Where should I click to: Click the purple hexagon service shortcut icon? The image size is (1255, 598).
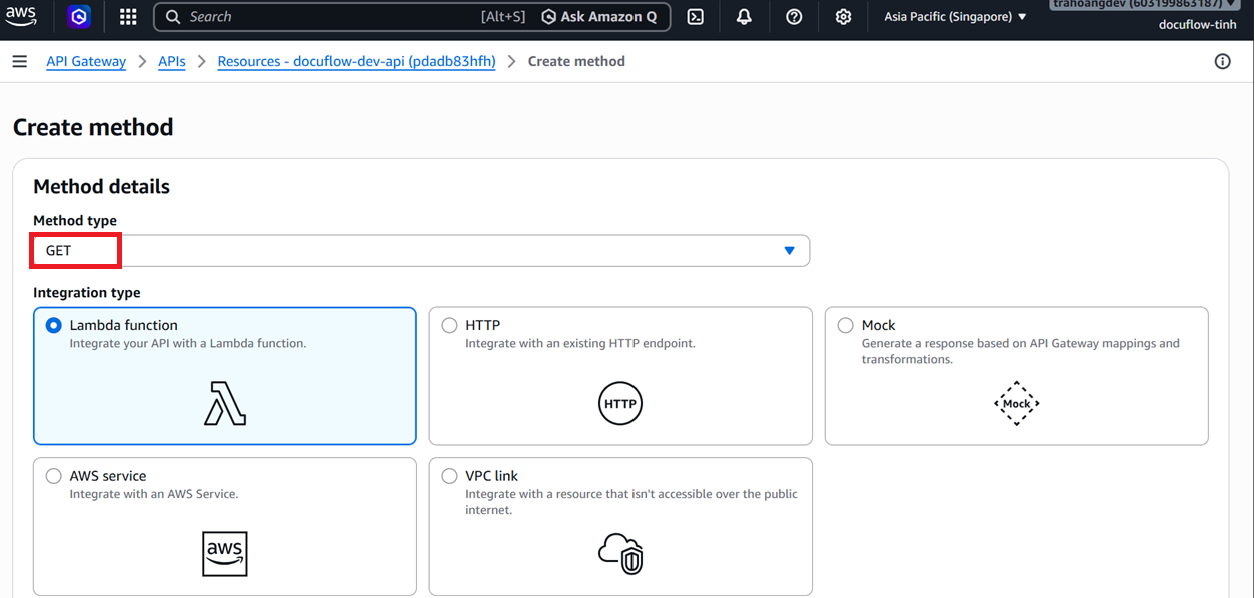pos(79,17)
